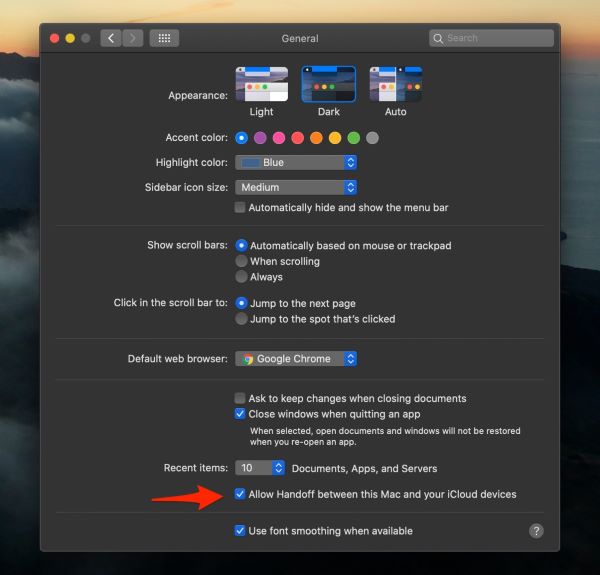Close the General window with red button

[54, 38]
